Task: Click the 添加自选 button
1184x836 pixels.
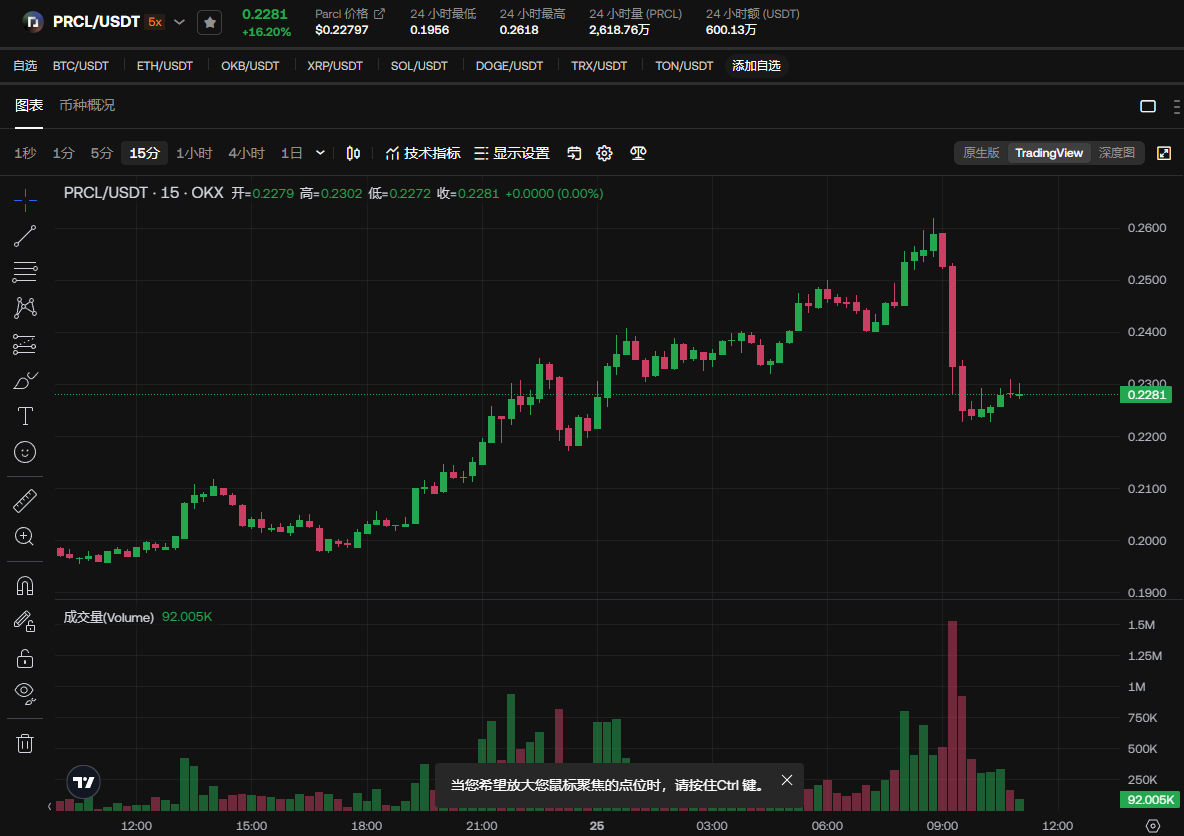Action: pyautogui.click(x=756, y=66)
